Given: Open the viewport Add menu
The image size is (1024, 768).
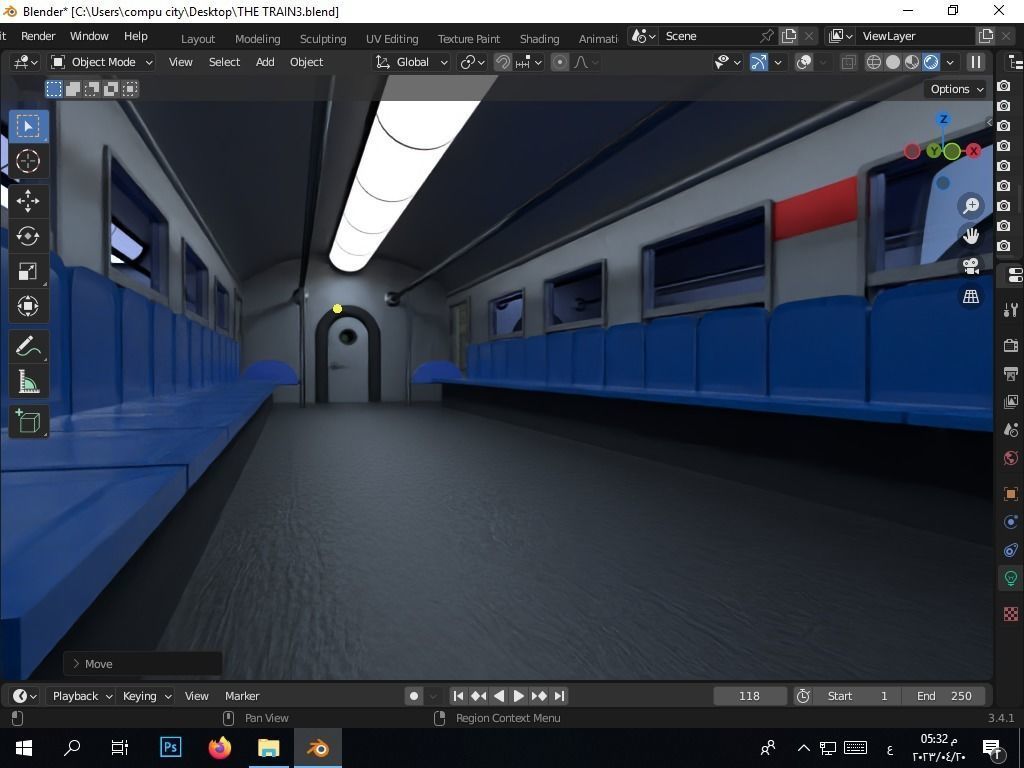Looking at the screenshot, I should (x=264, y=62).
